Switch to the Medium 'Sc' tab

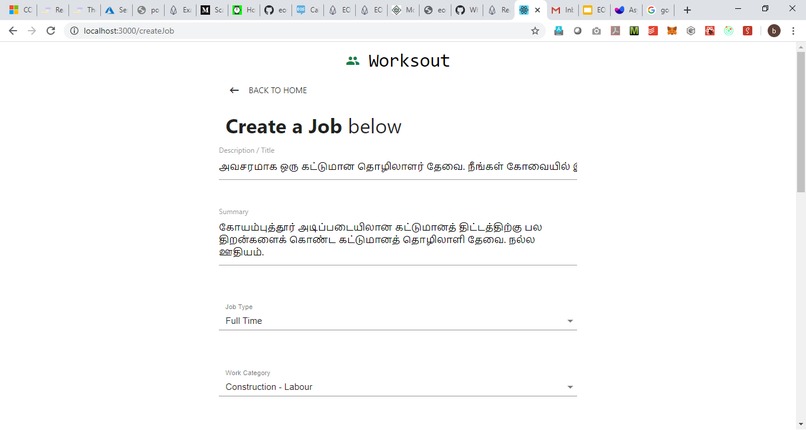(x=211, y=10)
